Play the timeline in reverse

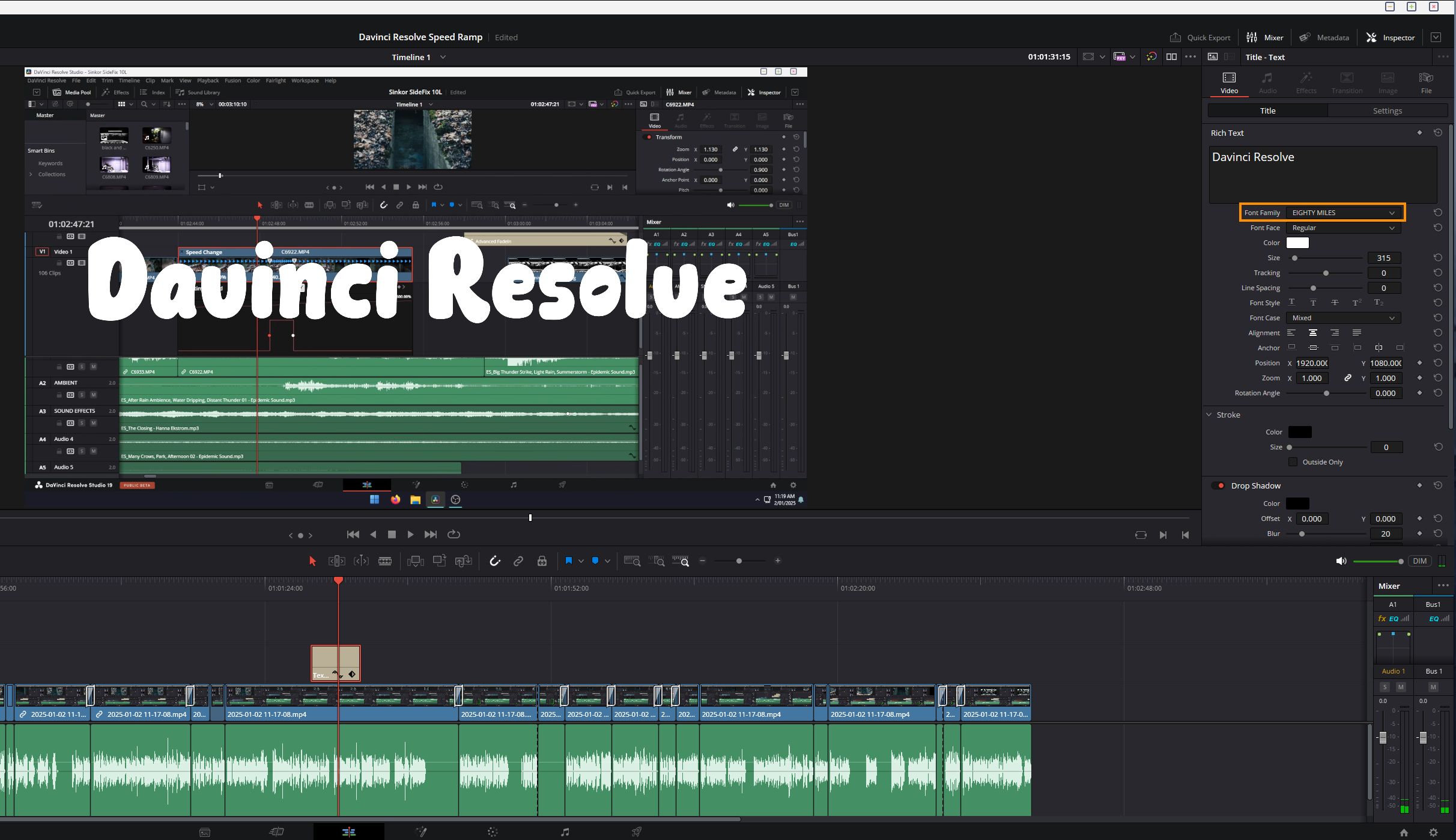[x=373, y=534]
